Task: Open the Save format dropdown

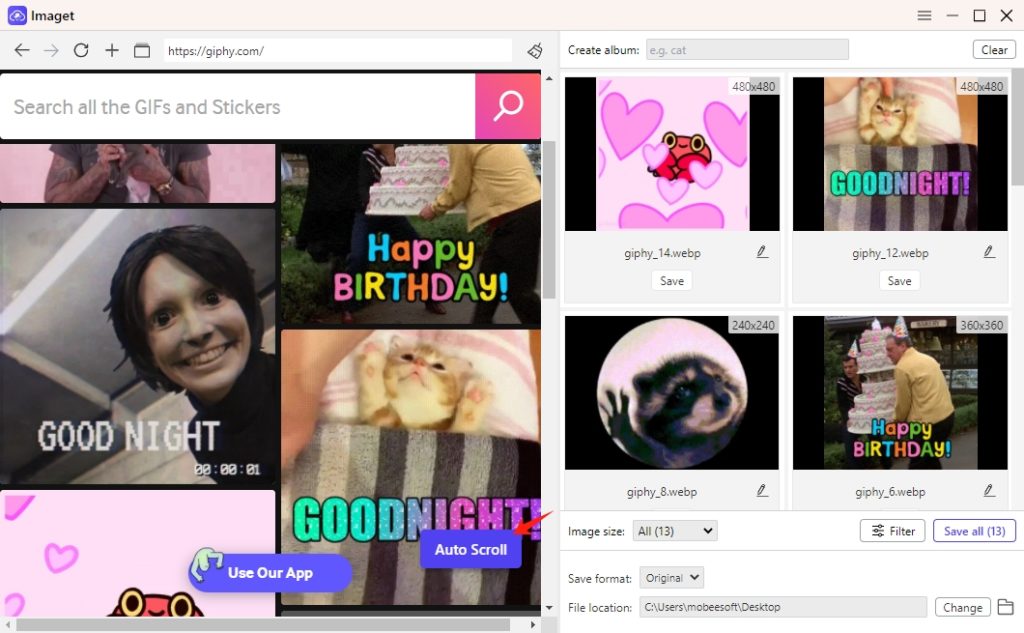Action: [671, 577]
